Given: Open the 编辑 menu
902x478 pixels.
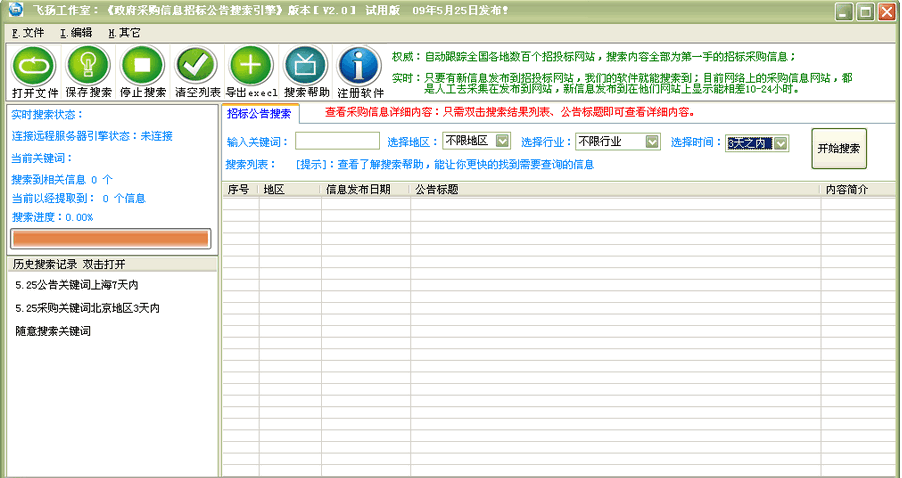Looking at the screenshot, I should 76,33.
